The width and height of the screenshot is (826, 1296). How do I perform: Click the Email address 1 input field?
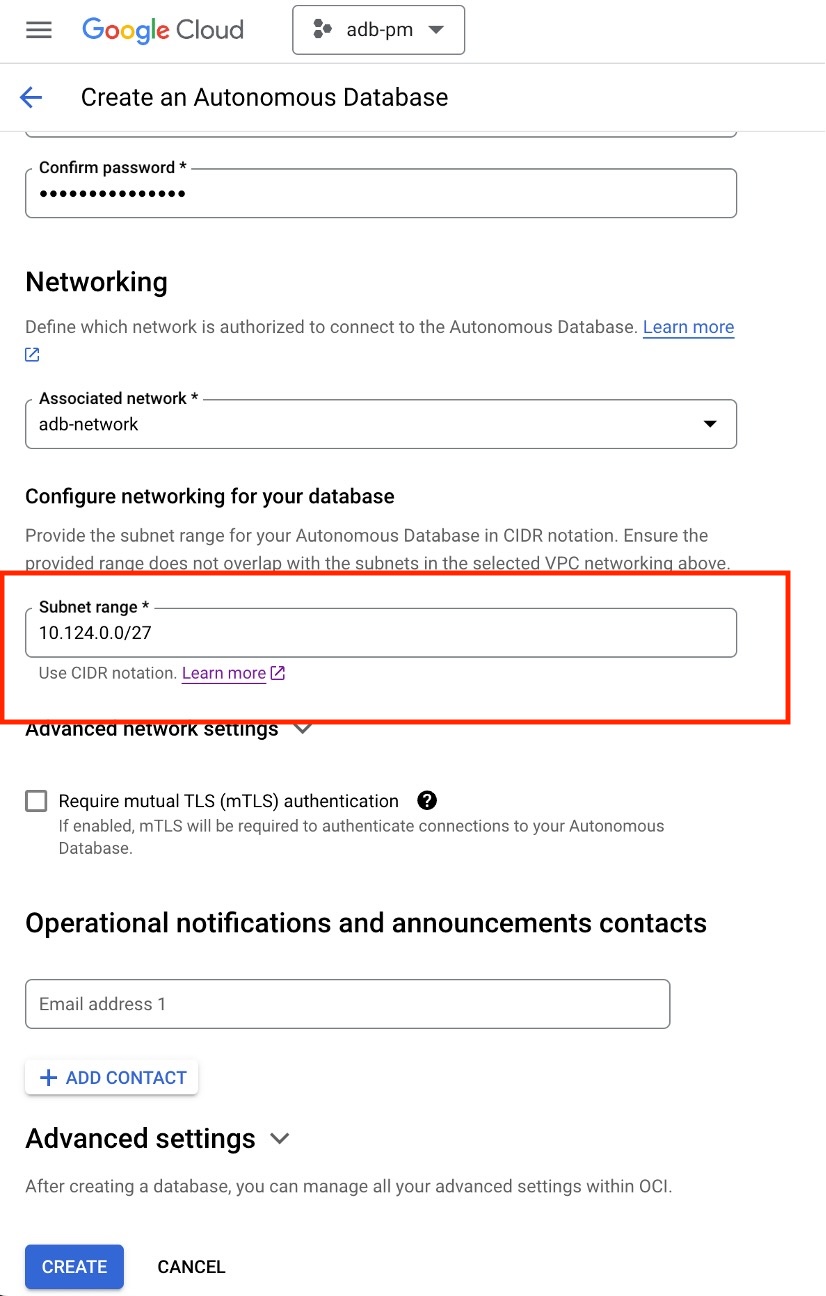pyautogui.click(x=348, y=1003)
